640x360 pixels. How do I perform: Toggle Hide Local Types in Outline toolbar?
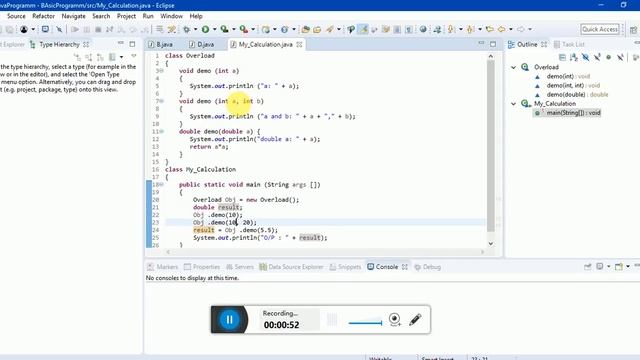(620, 57)
